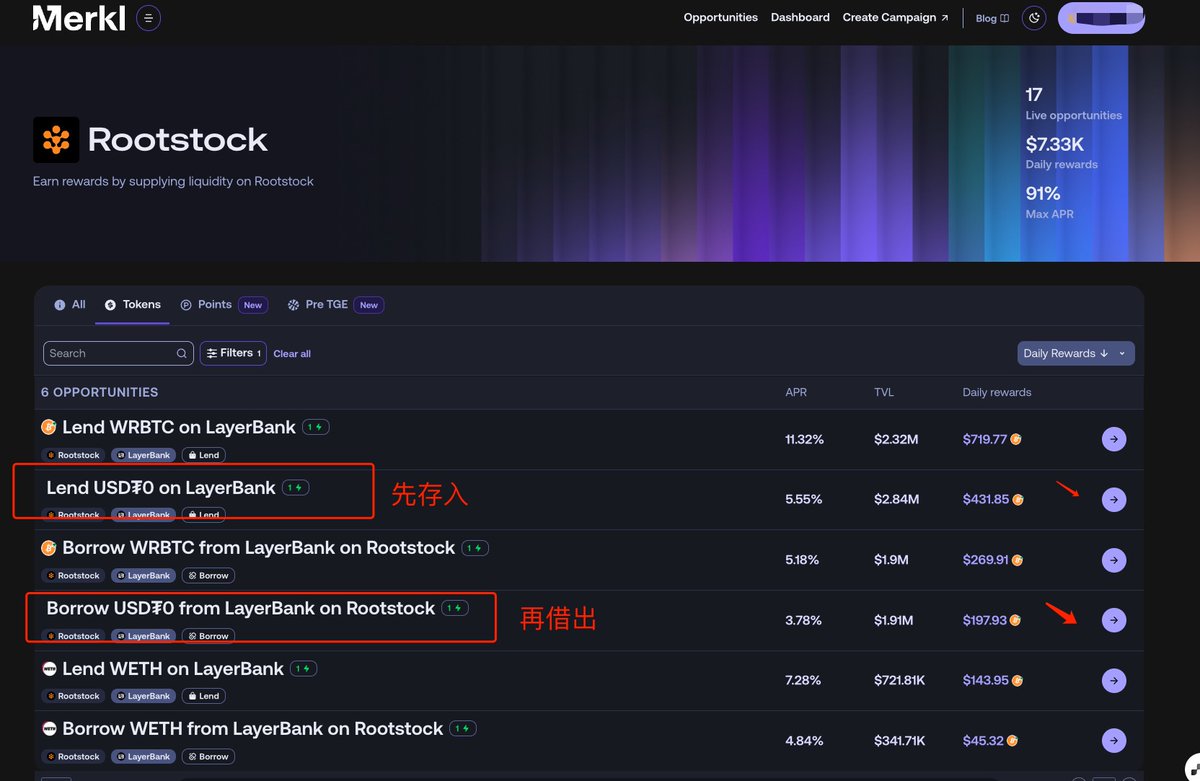Click the connected wallet button

[x=1101, y=18]
